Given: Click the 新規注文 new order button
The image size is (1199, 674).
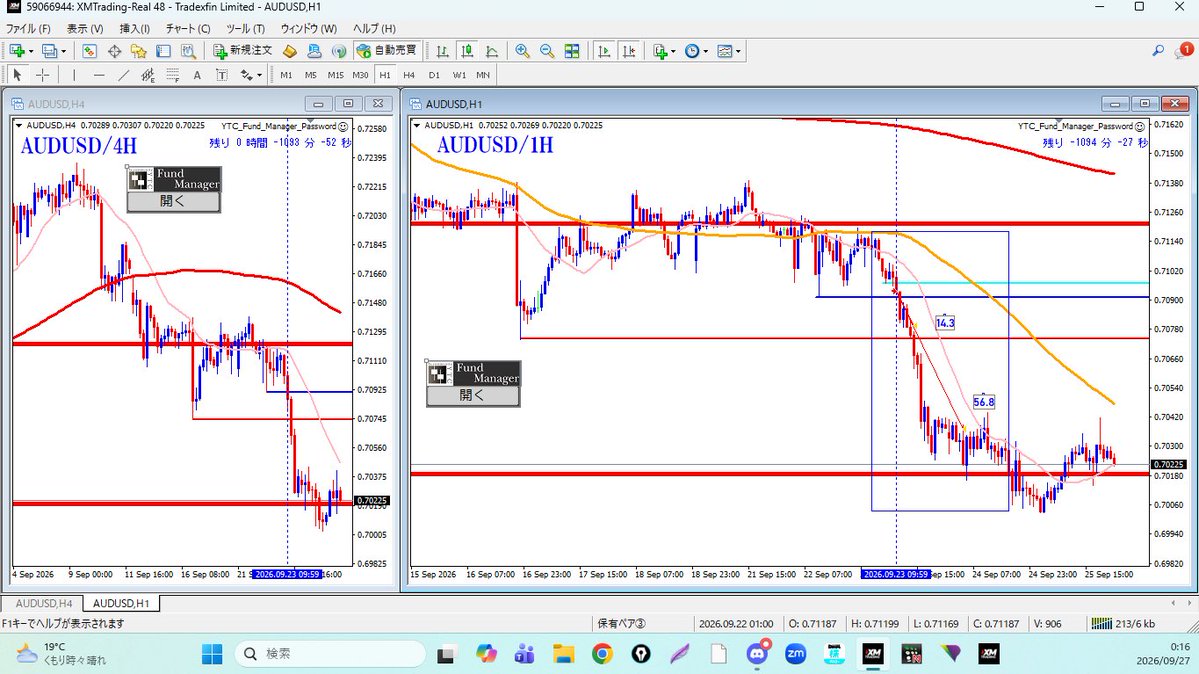Looking at the screenshot, I should 242,50.
